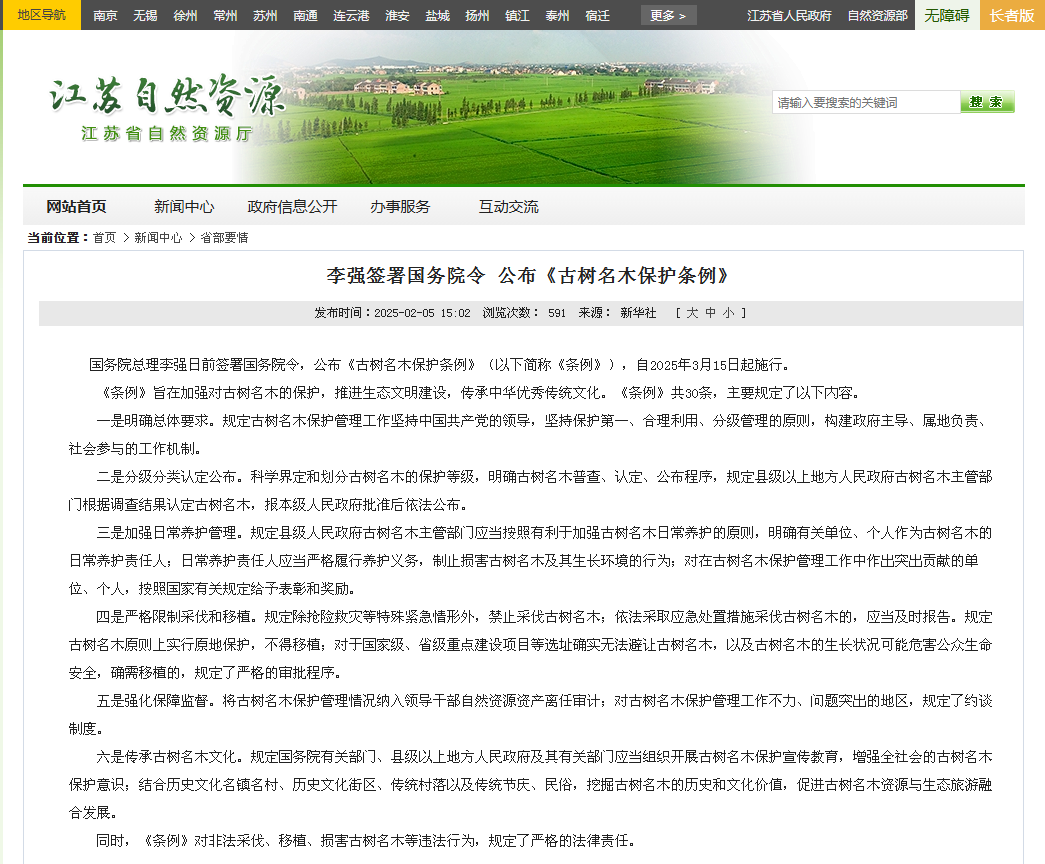The width and height of the screenshot is (1045, 864).
Task: Go to the 无锡 city site
Action: (145, 15)
